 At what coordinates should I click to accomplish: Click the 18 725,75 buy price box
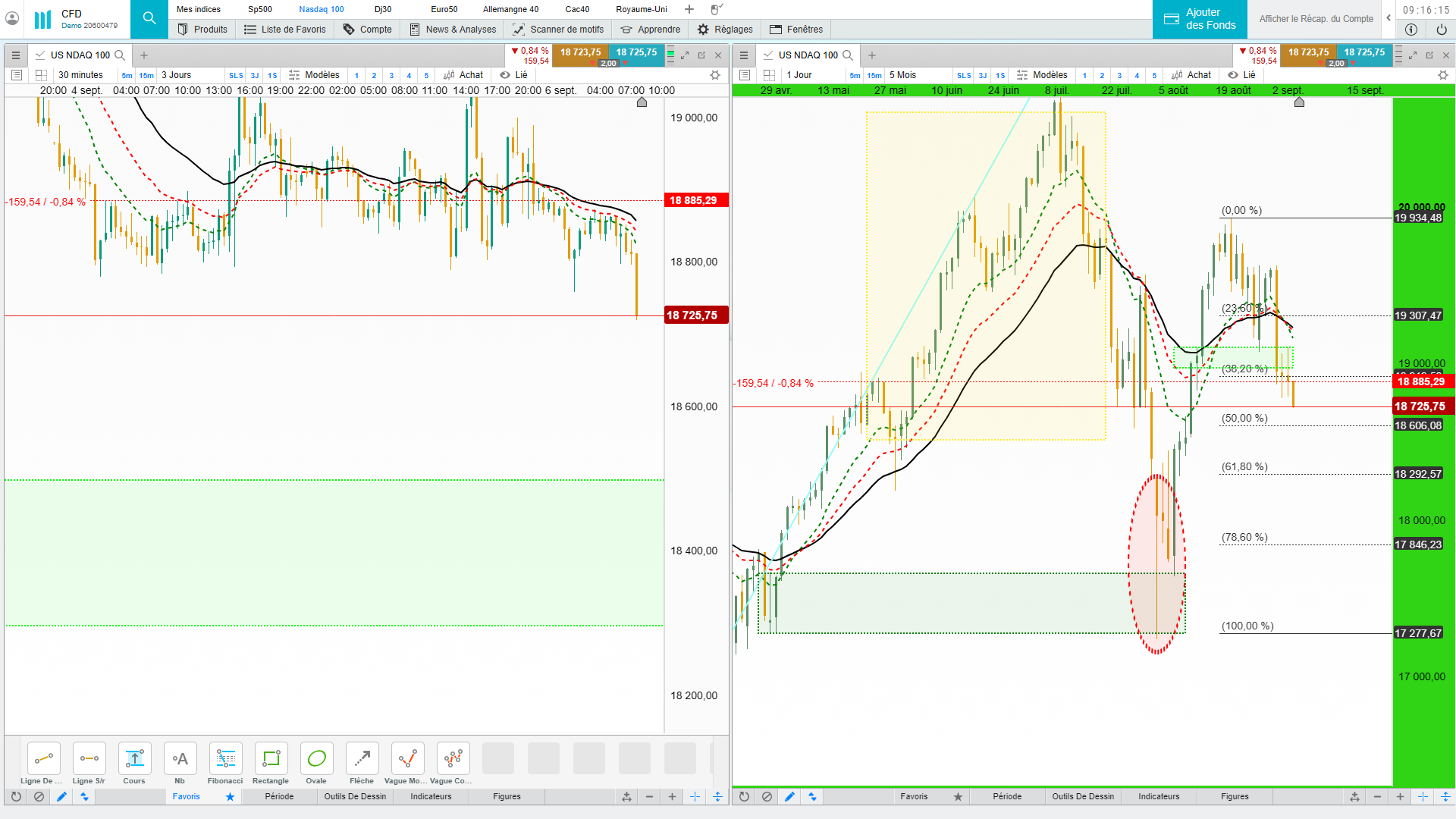tap(636, 52)
